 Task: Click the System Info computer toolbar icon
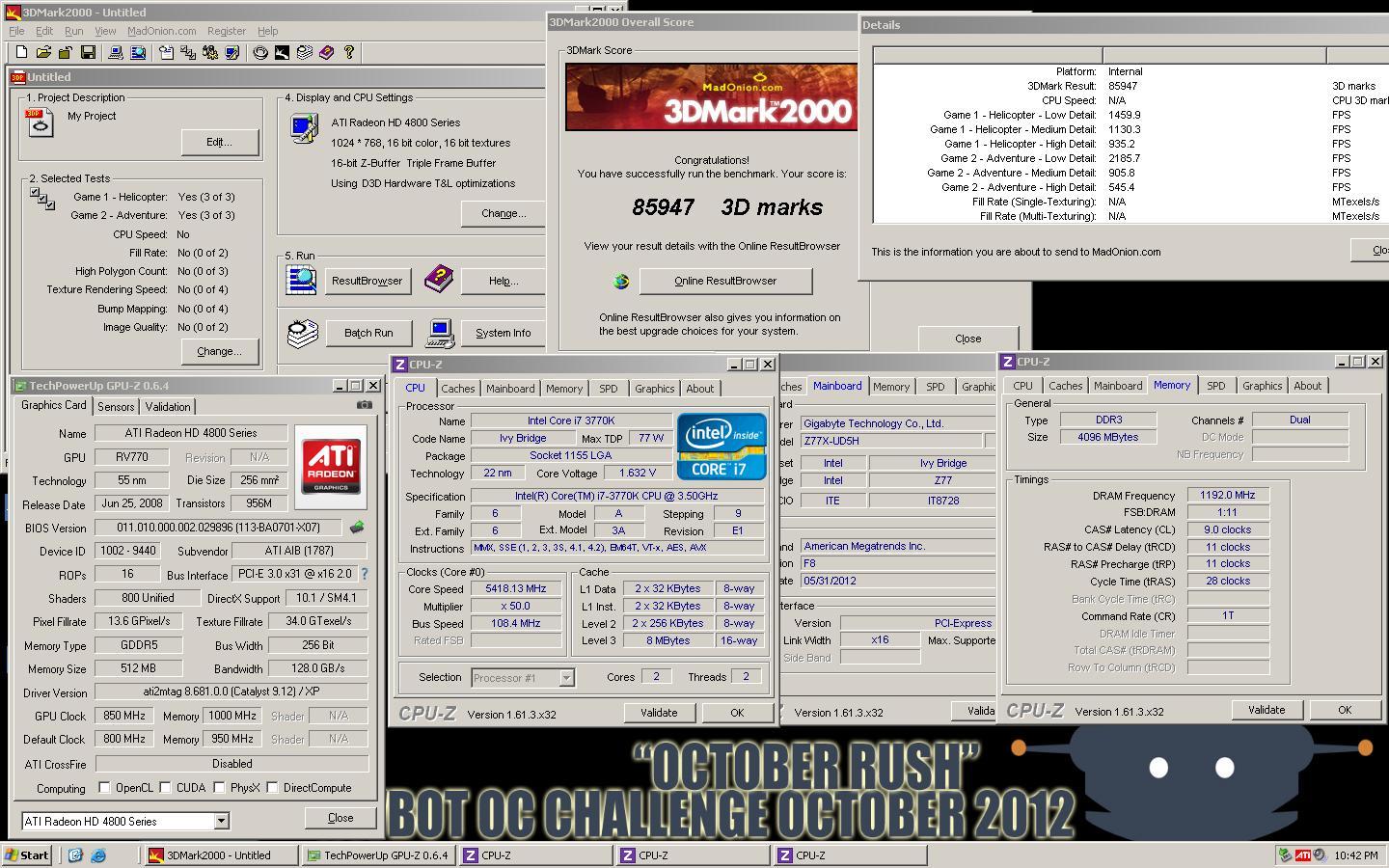click(116, 52)
